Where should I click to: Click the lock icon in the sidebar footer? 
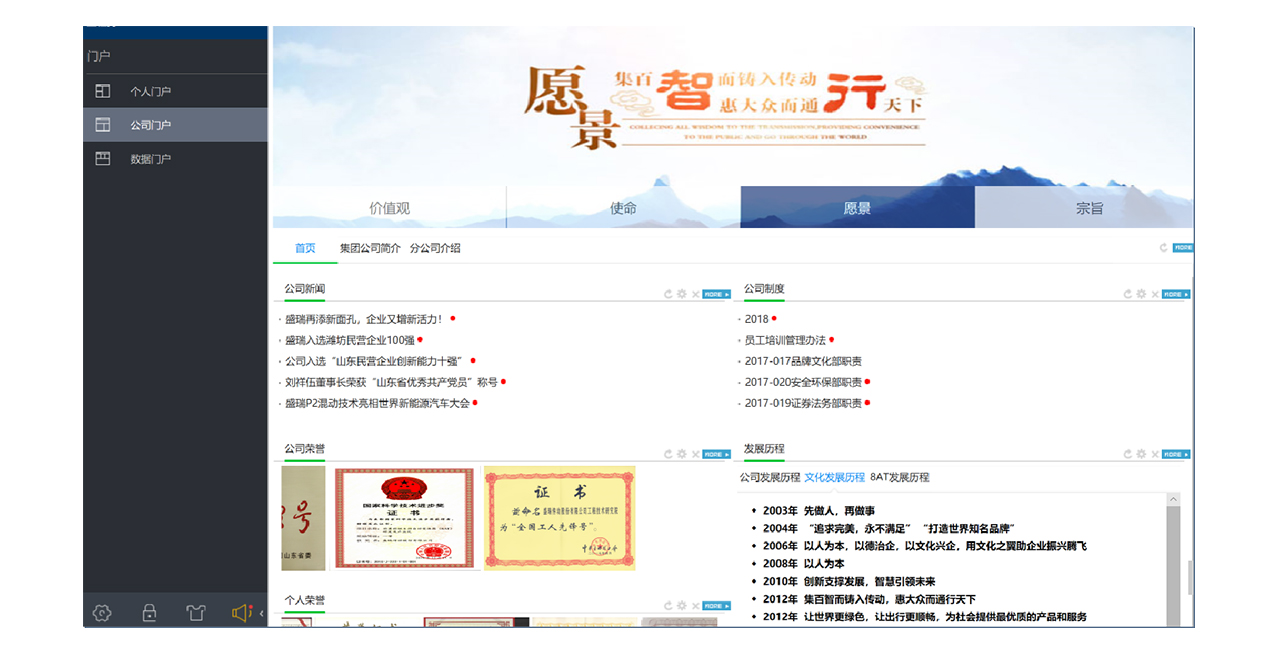[x=149, y=613]
